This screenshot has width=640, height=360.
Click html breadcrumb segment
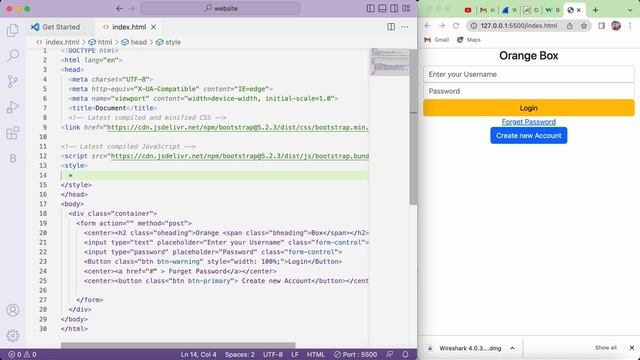point(100,42)
